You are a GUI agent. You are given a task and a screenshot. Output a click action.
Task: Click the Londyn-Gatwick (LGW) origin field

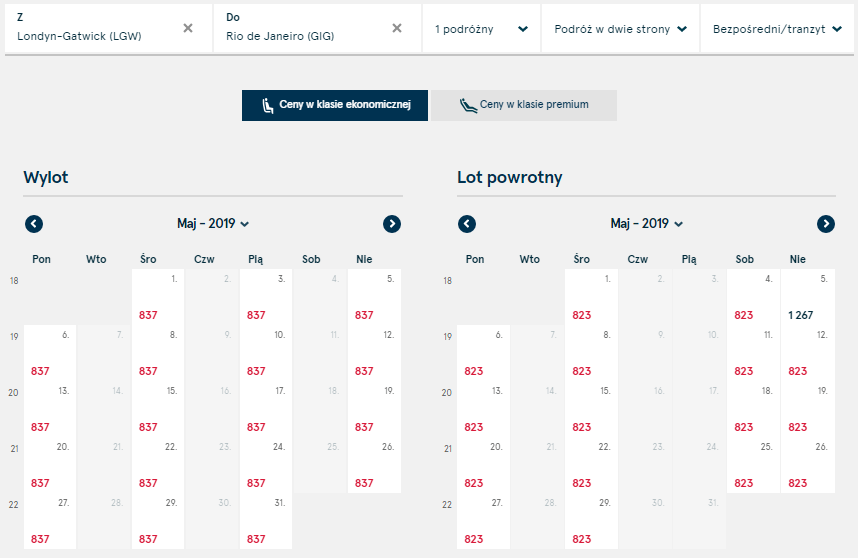coord(93,28)
